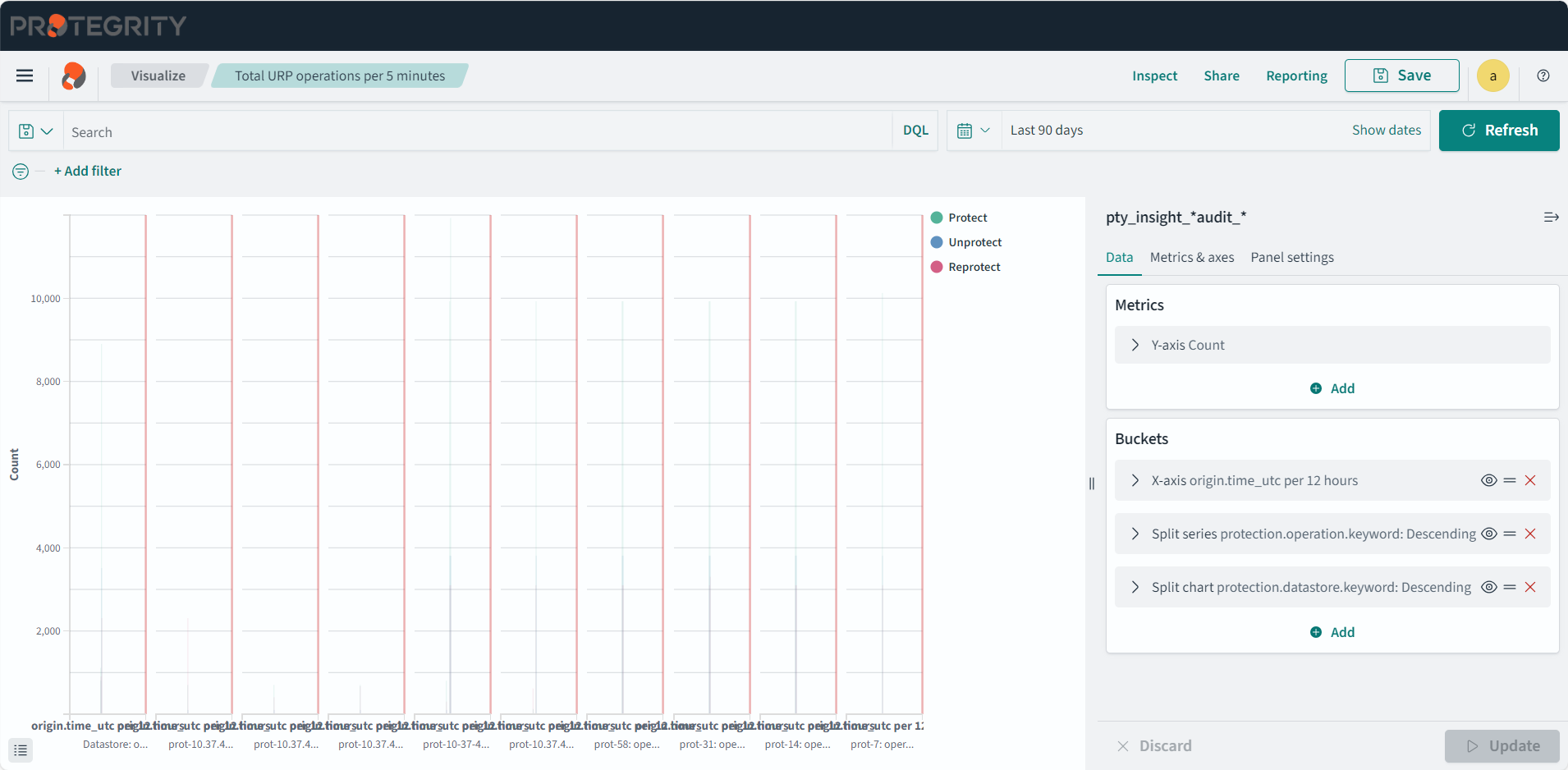Focus the Search query field
Image resolution: width=1568 pixels, height=770 pixels.
pyautogui.click(x=478, y=131)
